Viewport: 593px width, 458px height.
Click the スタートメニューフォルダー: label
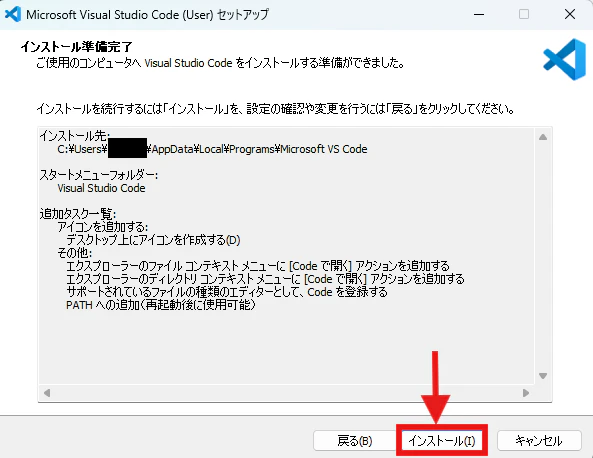(99, 175)
